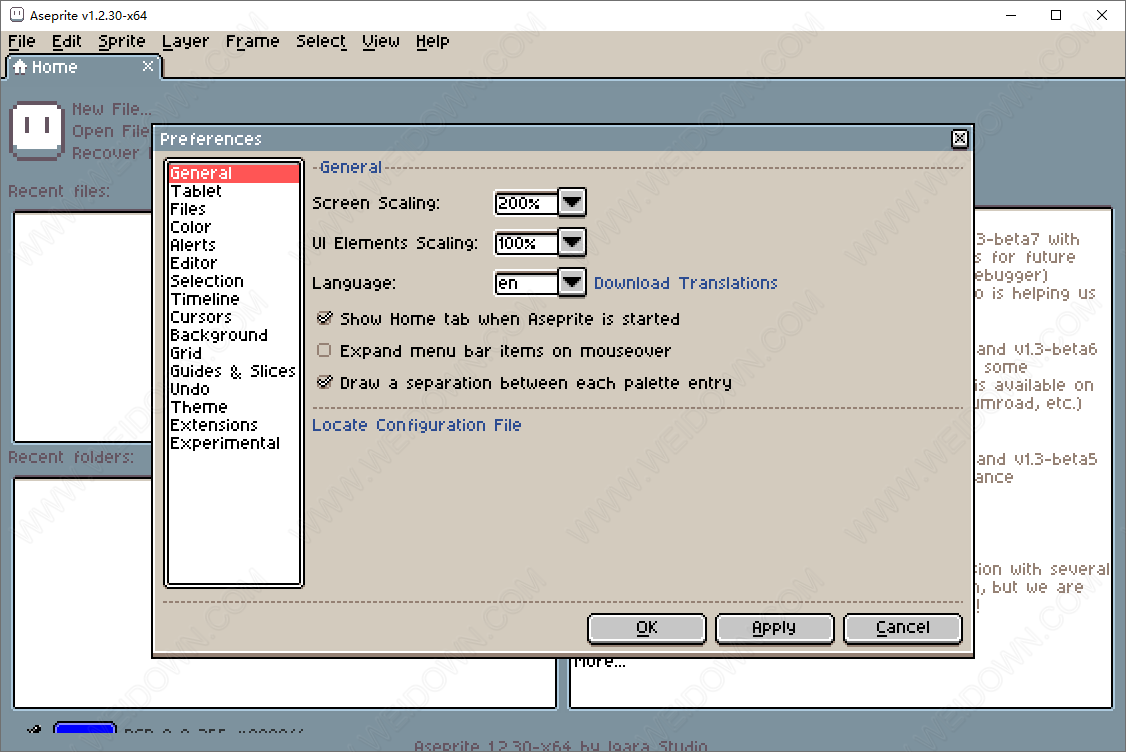Image resolution: width=1126 pixels, height=752 pixels.
Task: Select Tablet in preferences list
Action: [233, 191]
